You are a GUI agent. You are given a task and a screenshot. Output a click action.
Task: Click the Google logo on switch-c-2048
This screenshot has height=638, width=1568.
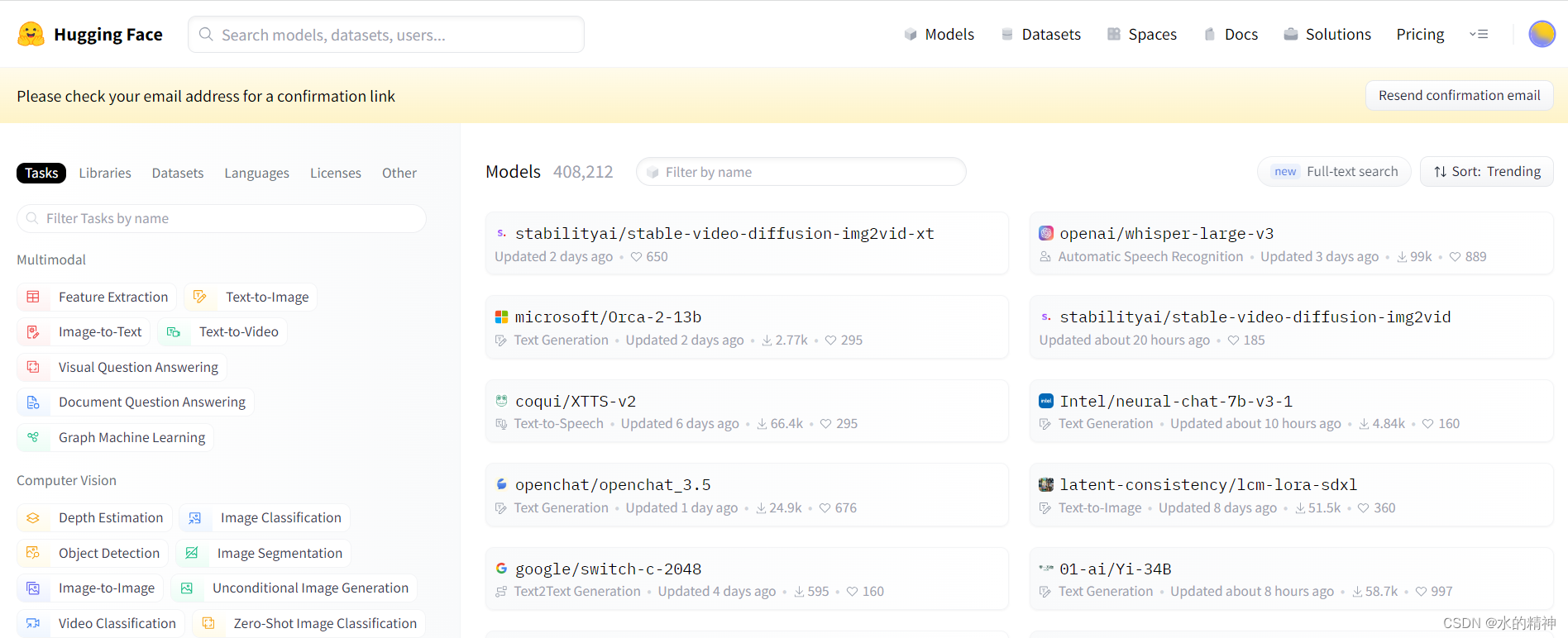501,569
